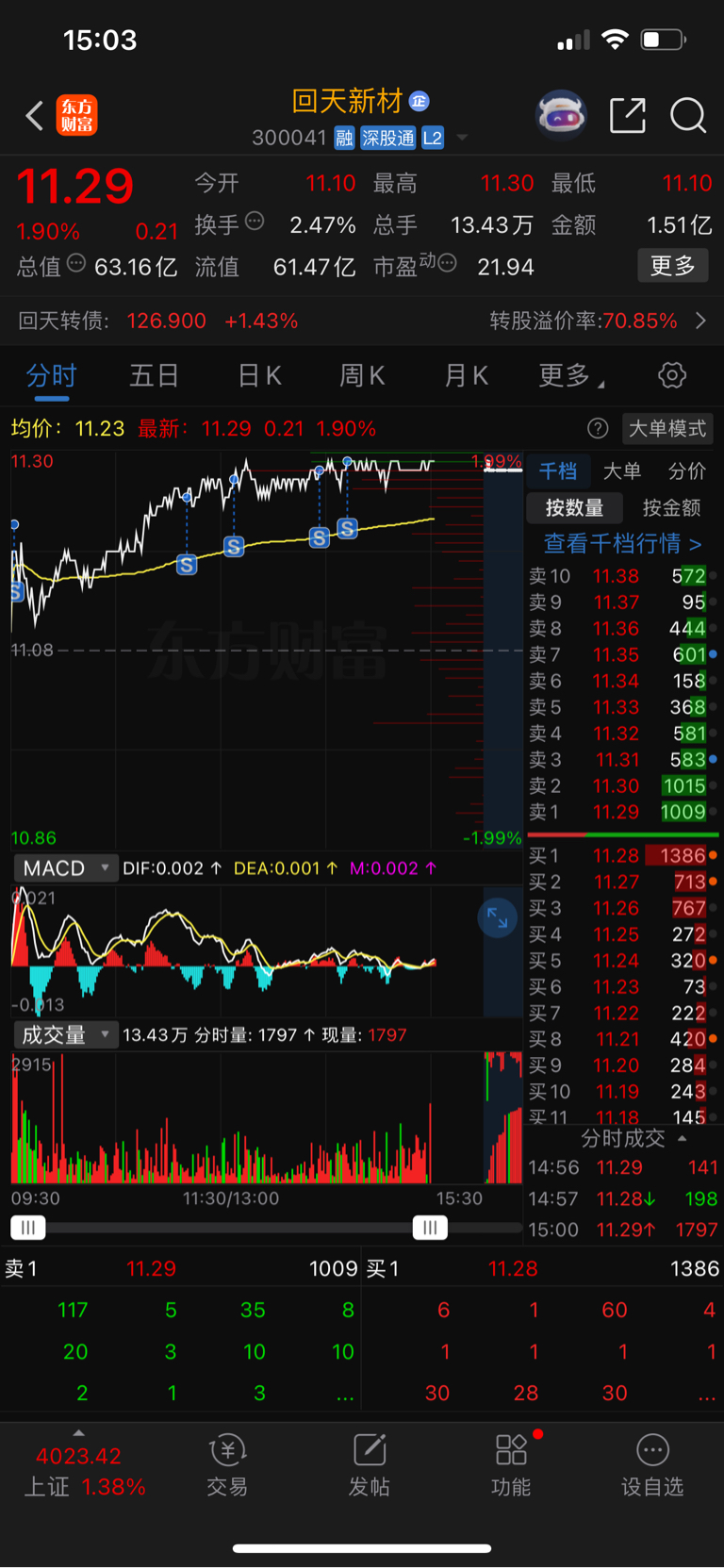Tap the 15:00 trade record row
The width and height of the screenshot is (724, 1568).
[x=623, y=1230]
